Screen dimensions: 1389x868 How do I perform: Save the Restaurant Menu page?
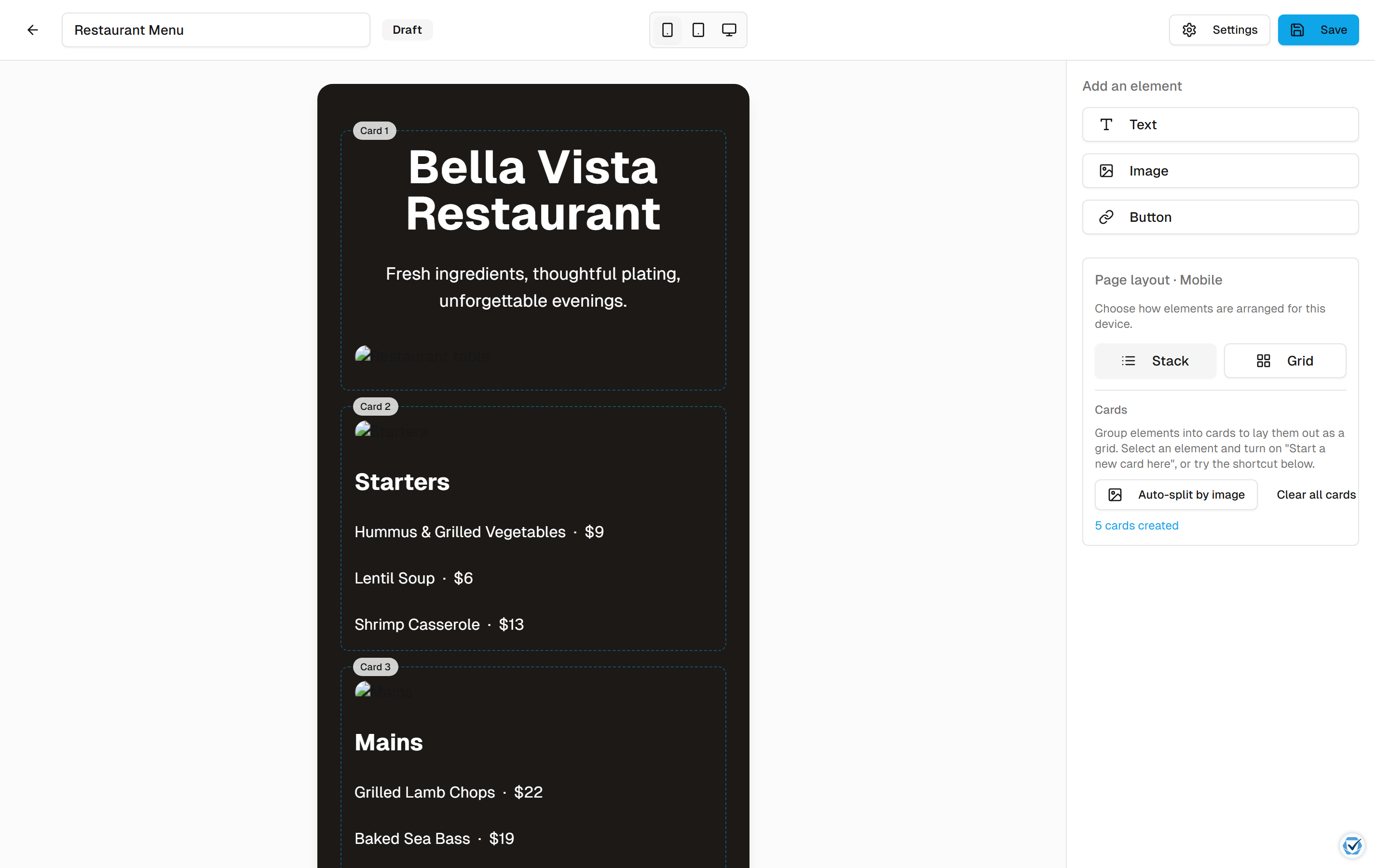[1318, 30]
